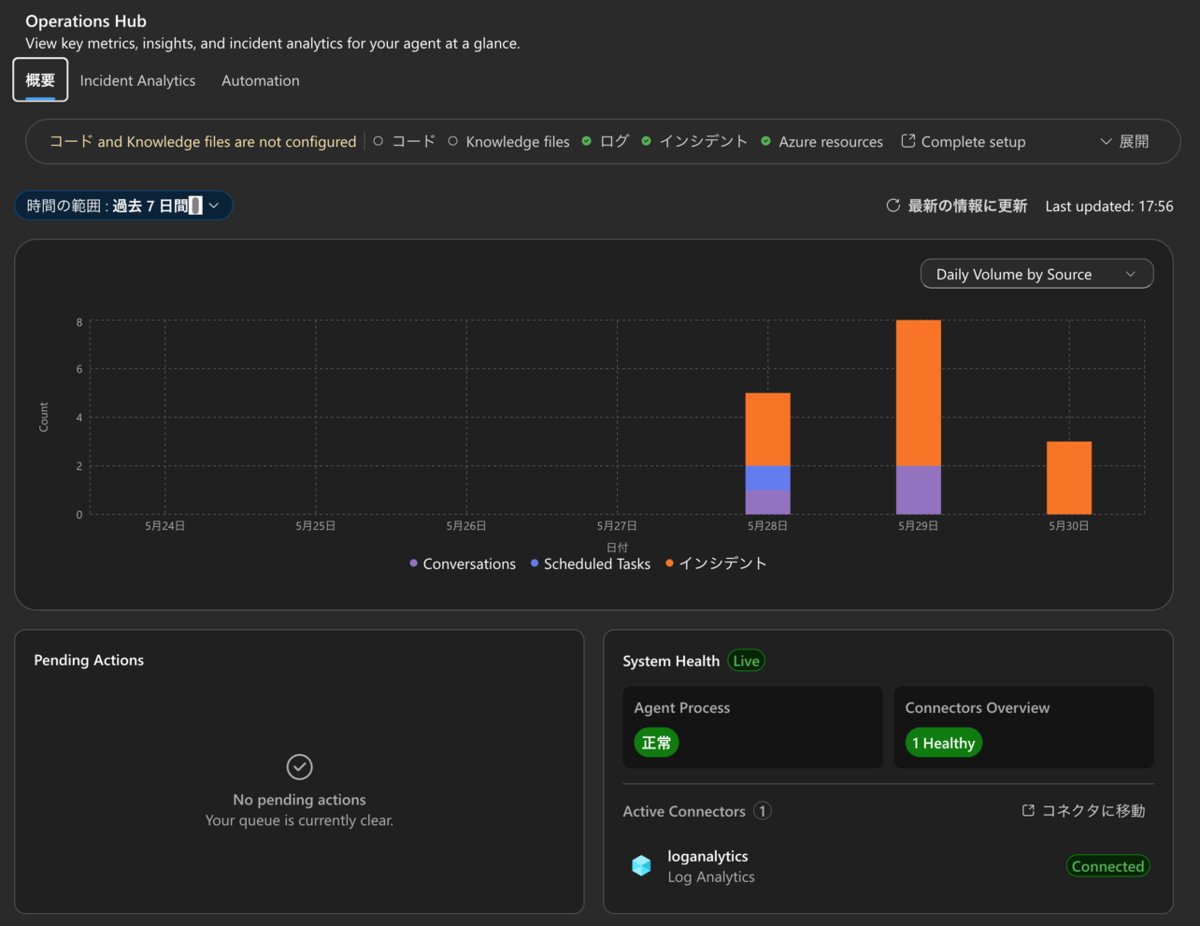
Task: Expand the setup banner with 展開
Action: click(x=1124, y=142)
